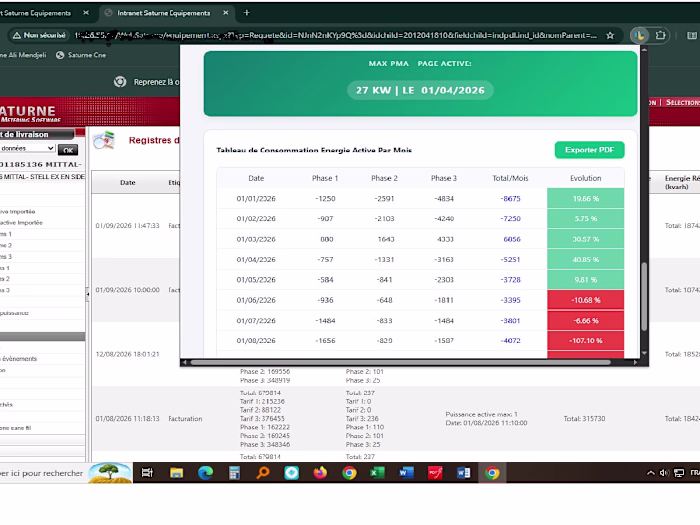Viewport: 700px width, 525px height.
Task: Select the 12/08/2026 18:01:21 row date
Action: pos(127,354)
